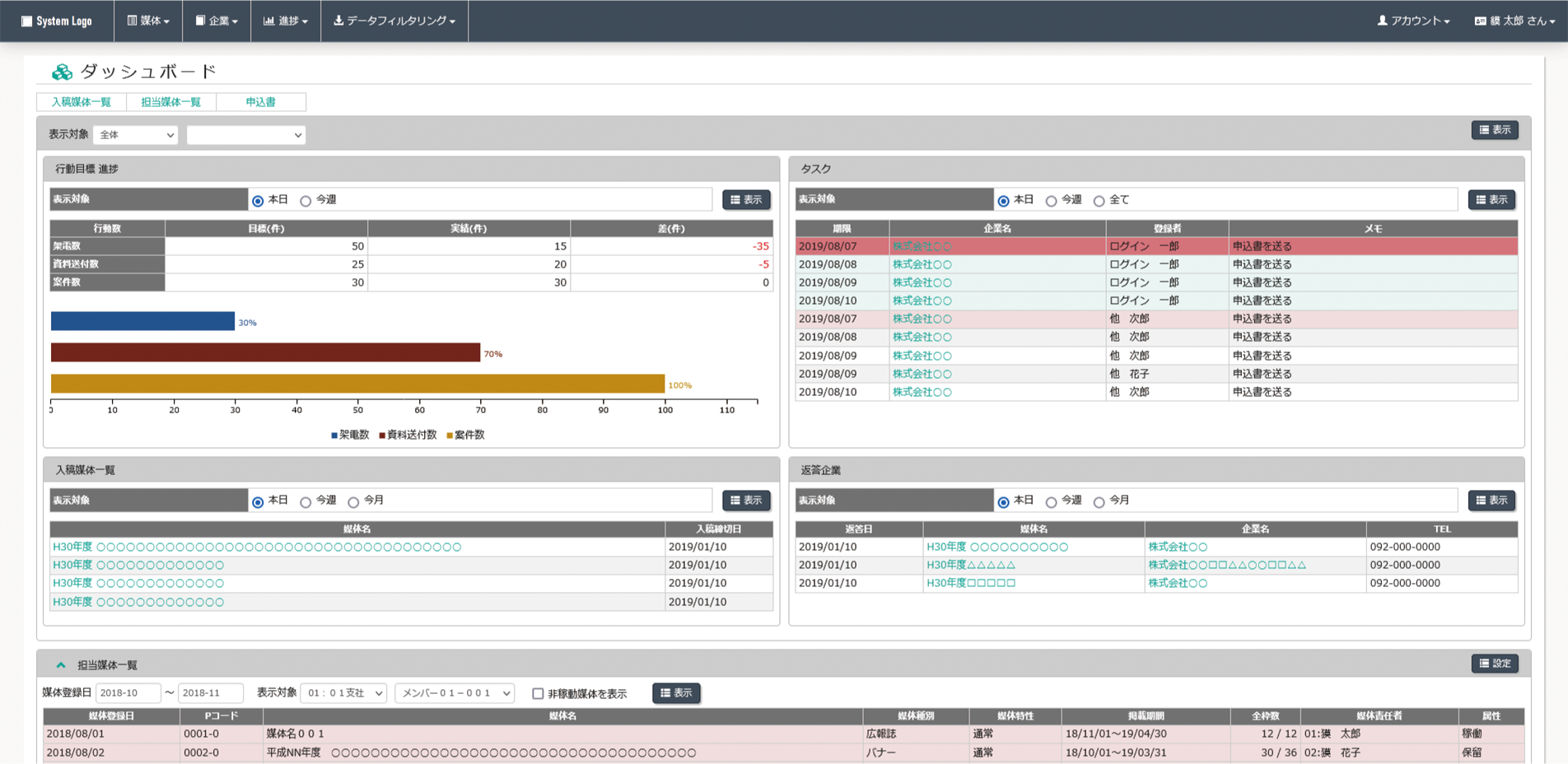
Task: Select 今月 radio in 返答企業 panel
Action: (1099, 502)
